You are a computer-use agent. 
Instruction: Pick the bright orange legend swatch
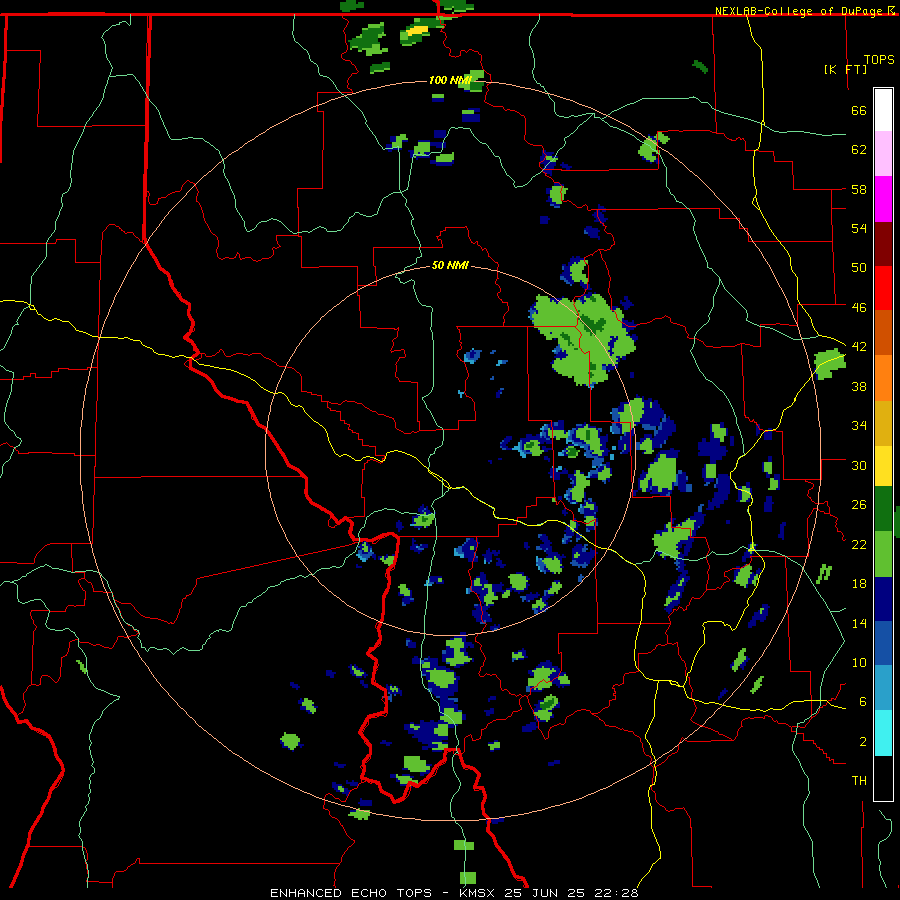click(x=883, y=378)
